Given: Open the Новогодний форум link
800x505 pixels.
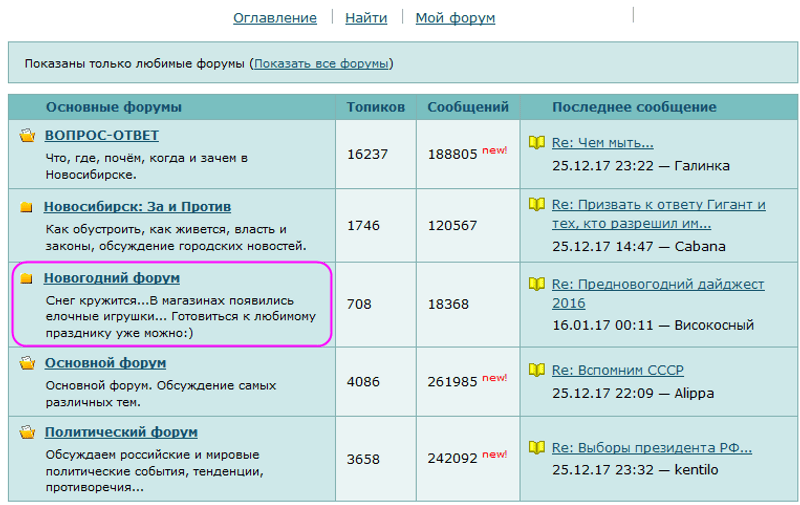Looking at the screenshot, I should [x=112, y=277].
